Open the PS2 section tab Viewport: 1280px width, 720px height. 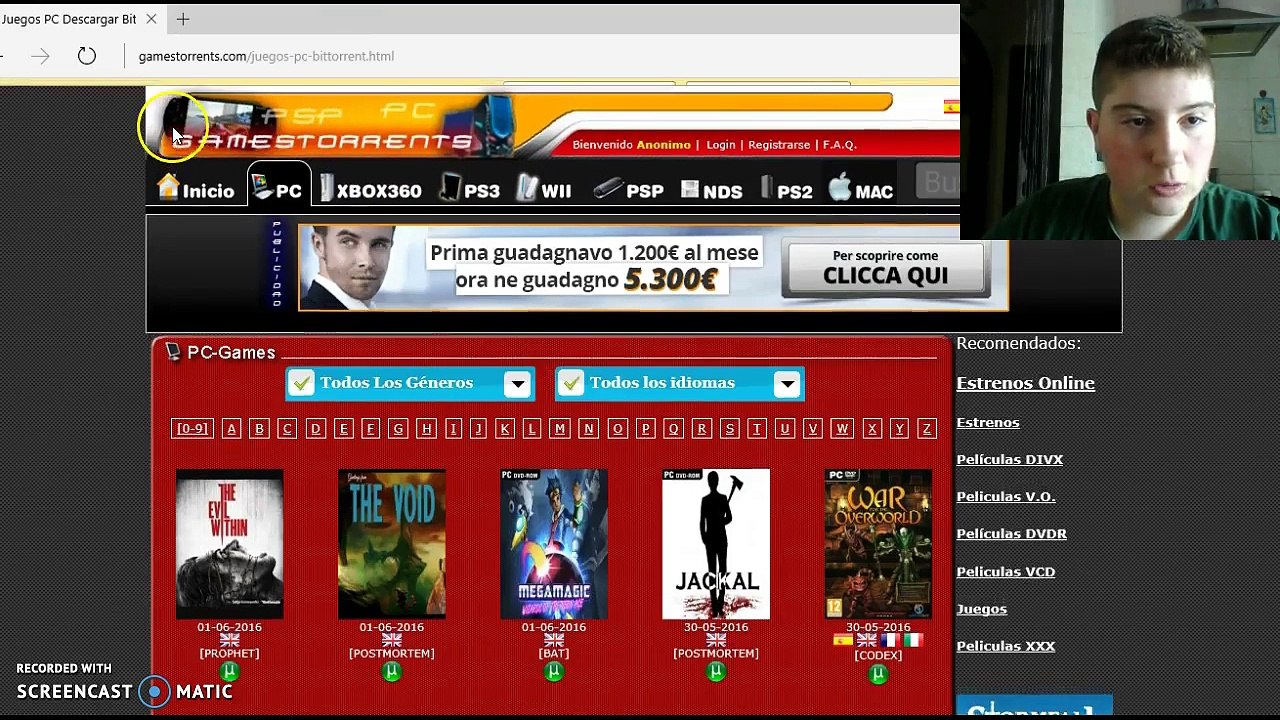pos(787,189)
